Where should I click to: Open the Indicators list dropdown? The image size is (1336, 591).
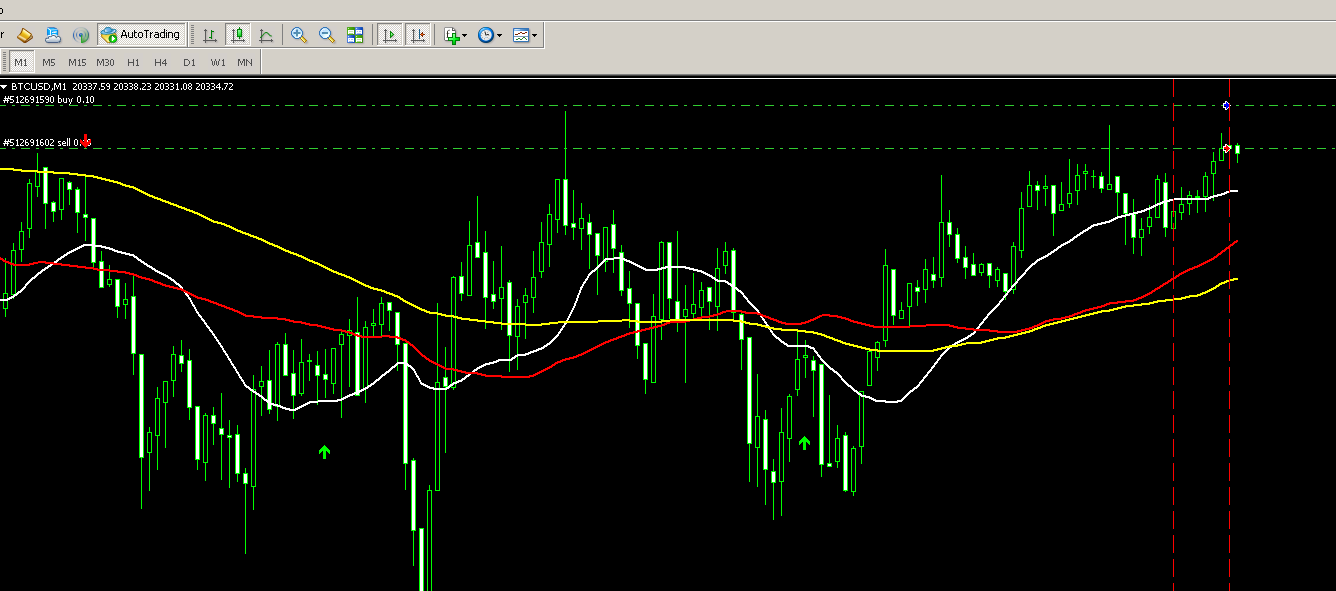coord(455,35)
